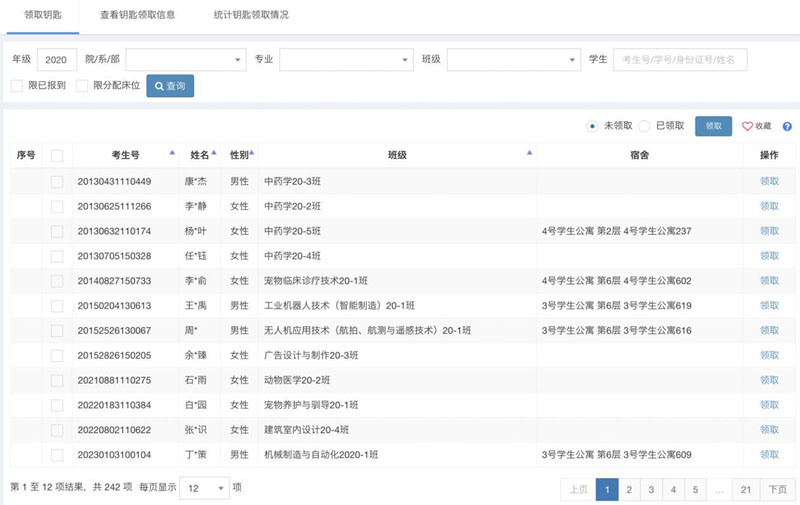Open the 专业 dropdown

pyautogui.click(x=346, y=60)
